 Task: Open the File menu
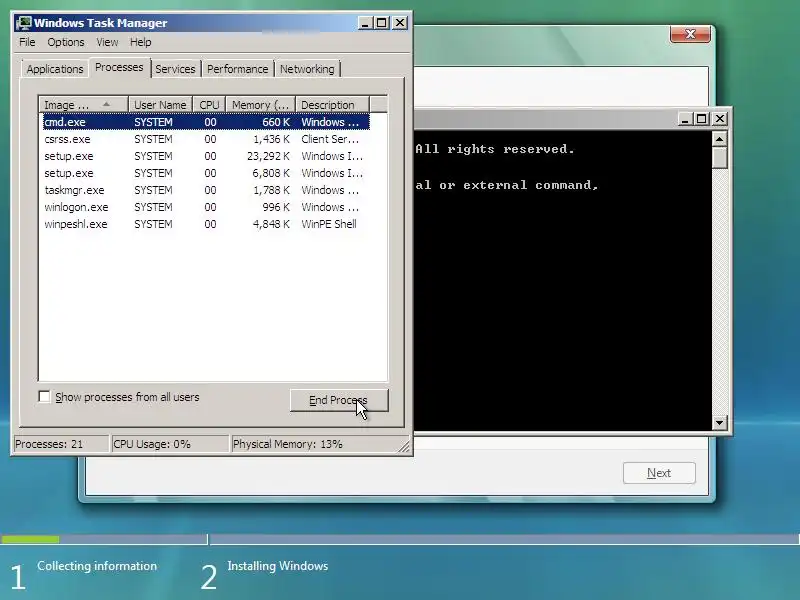click(x=27, y=42)
